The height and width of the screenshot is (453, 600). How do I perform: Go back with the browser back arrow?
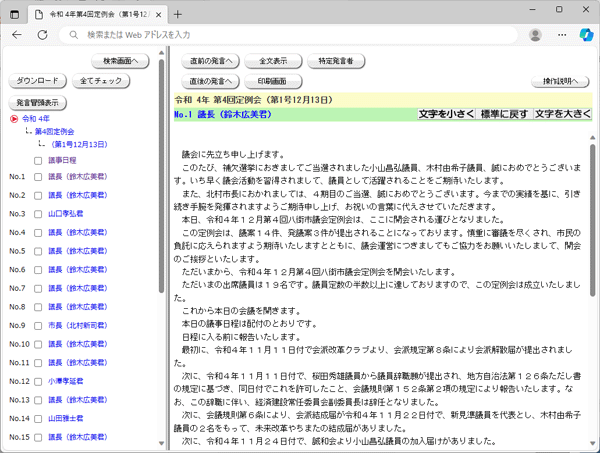pyautogui.click(x=17, y=35)
